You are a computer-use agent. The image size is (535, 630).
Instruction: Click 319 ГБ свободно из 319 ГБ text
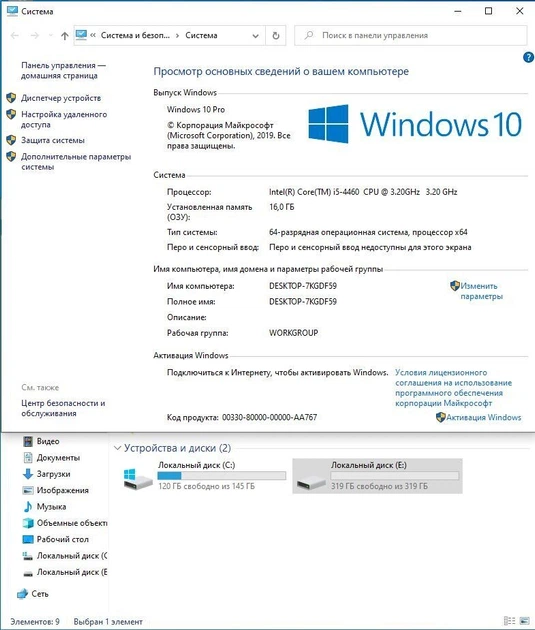point(380,486)
